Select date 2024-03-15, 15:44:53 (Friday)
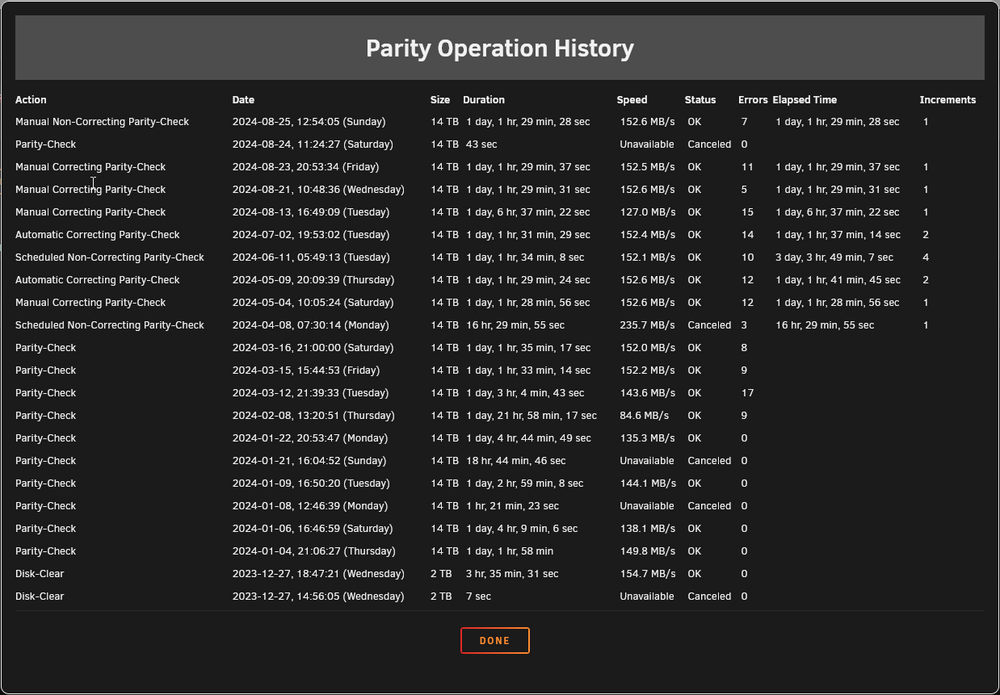The height and width of the screenshot is (695, 1000). pos(305,370)
